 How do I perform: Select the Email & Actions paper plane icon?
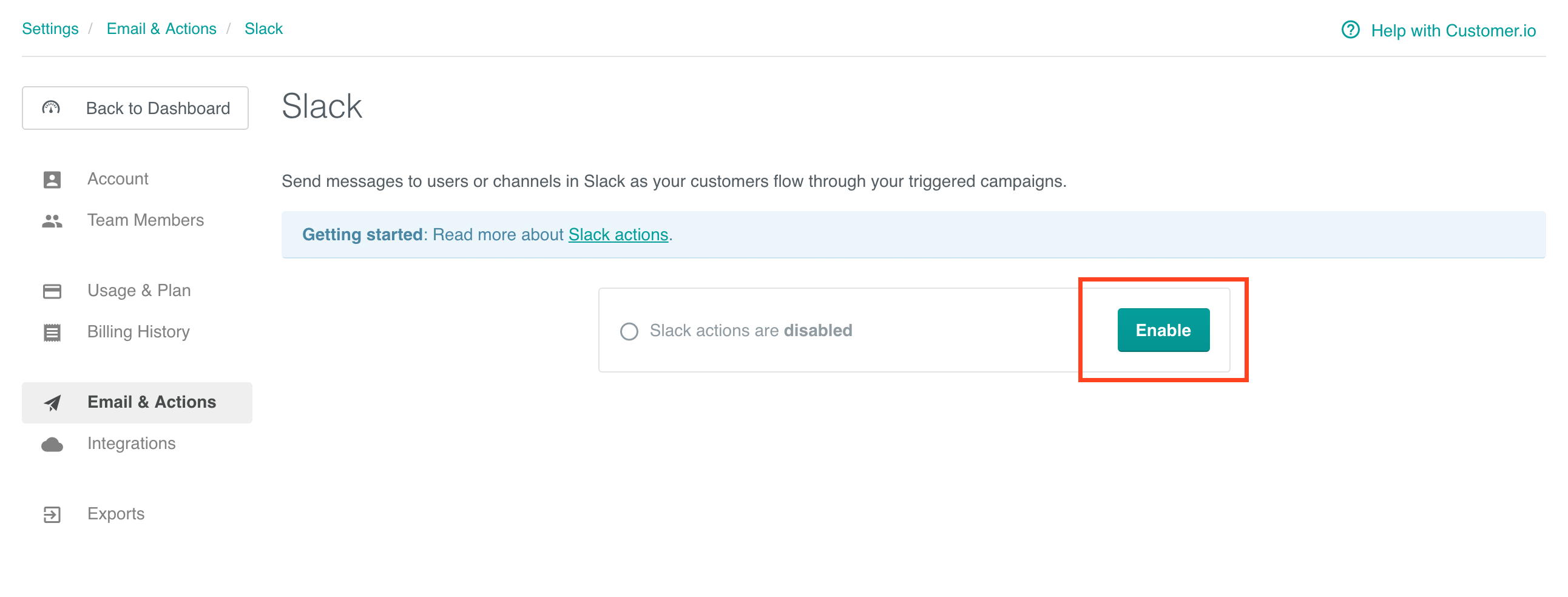pyautogui.click(x=52, y=402)
